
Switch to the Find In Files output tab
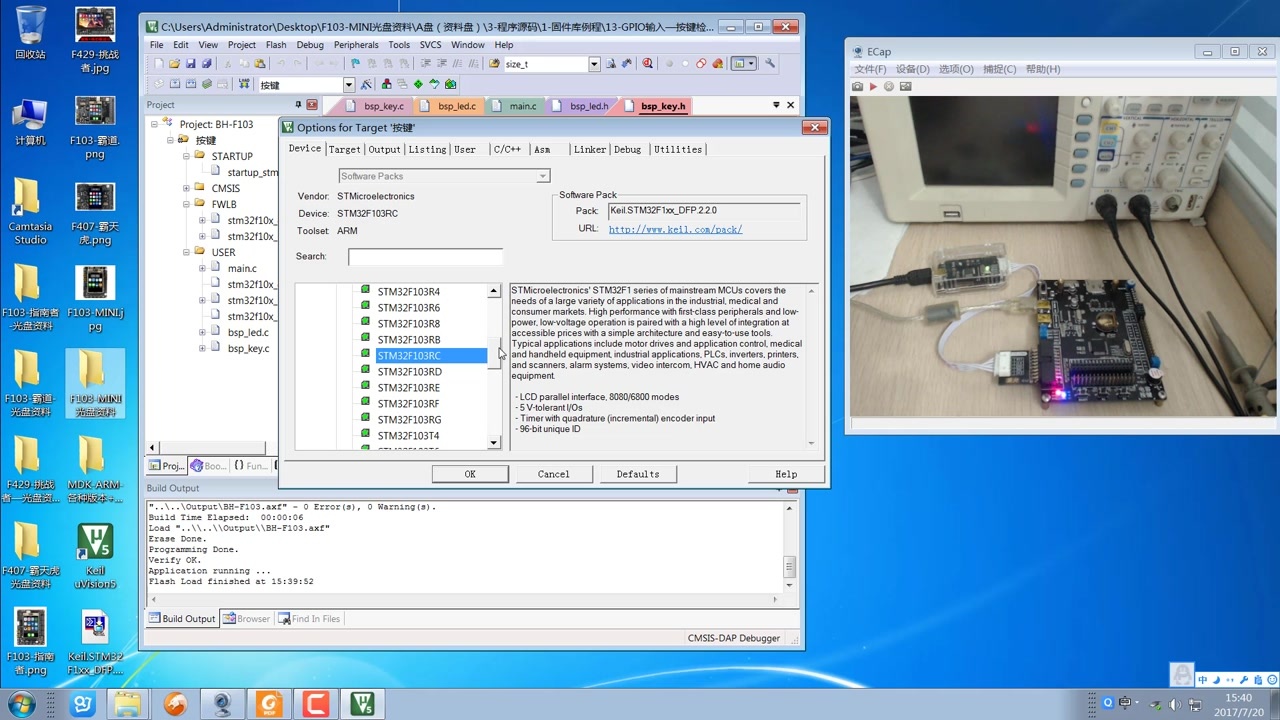coord(309,619)
